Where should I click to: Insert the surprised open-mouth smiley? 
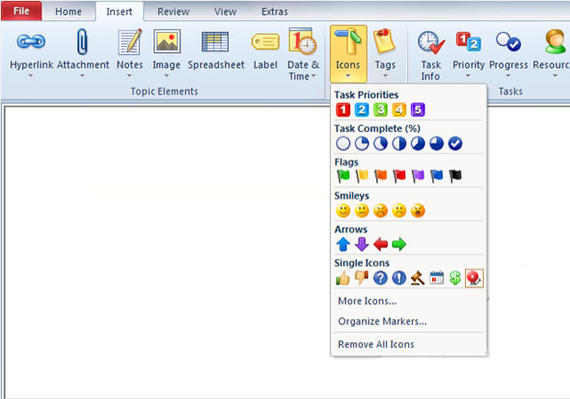418,211
